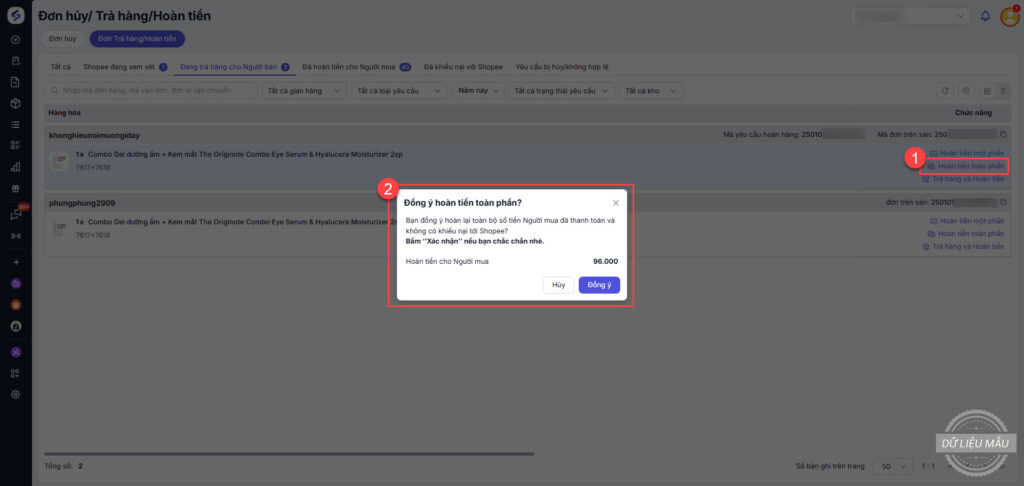Screen dimensions: 1024x486
Task: Click product thumbnail in phungphung2909 order
Action: pyautogui.click(x=60, y=229)
